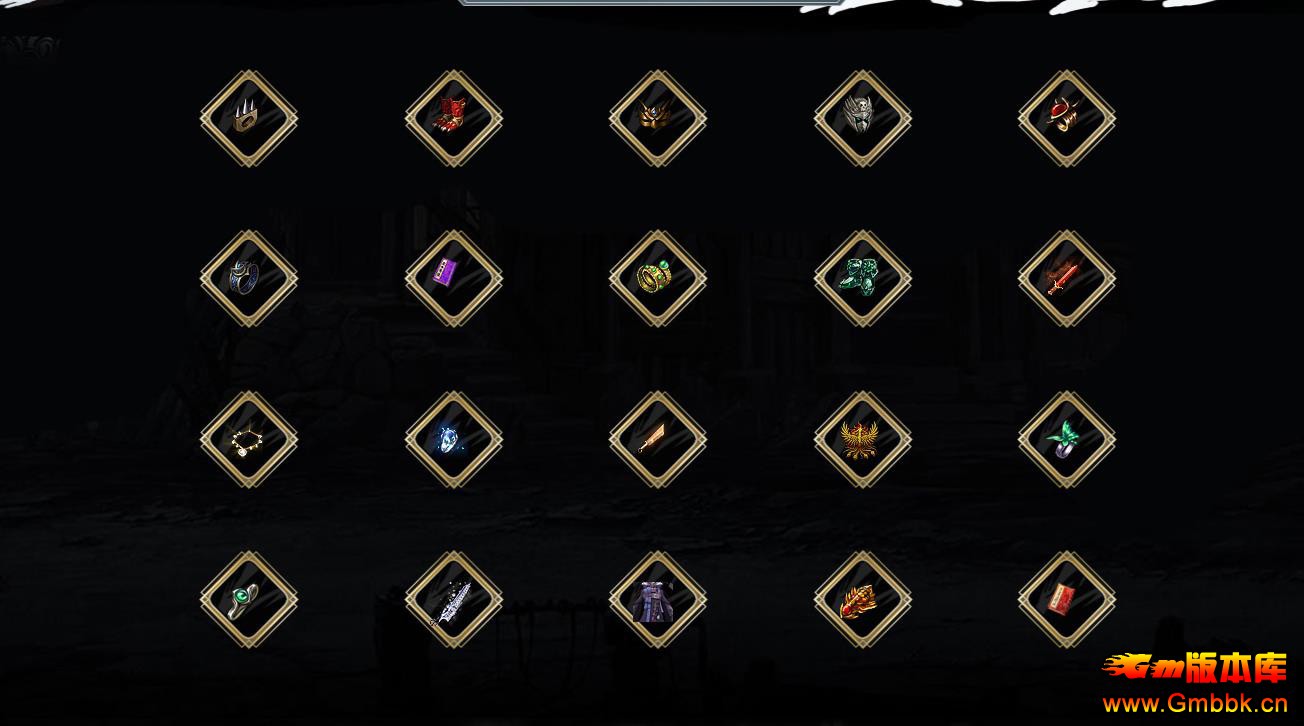Select the gold and green bracelet
The width and height of the screenshot is (1304, 726).
[x=658, y=279]
